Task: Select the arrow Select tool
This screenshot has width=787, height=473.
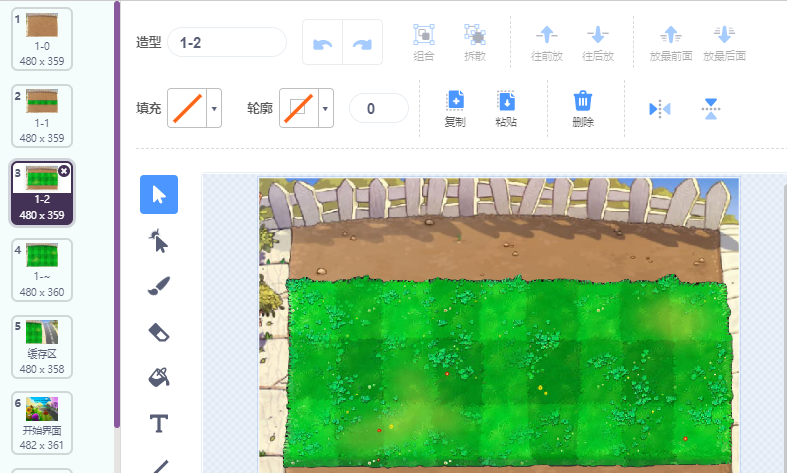Action: point(159,194)
